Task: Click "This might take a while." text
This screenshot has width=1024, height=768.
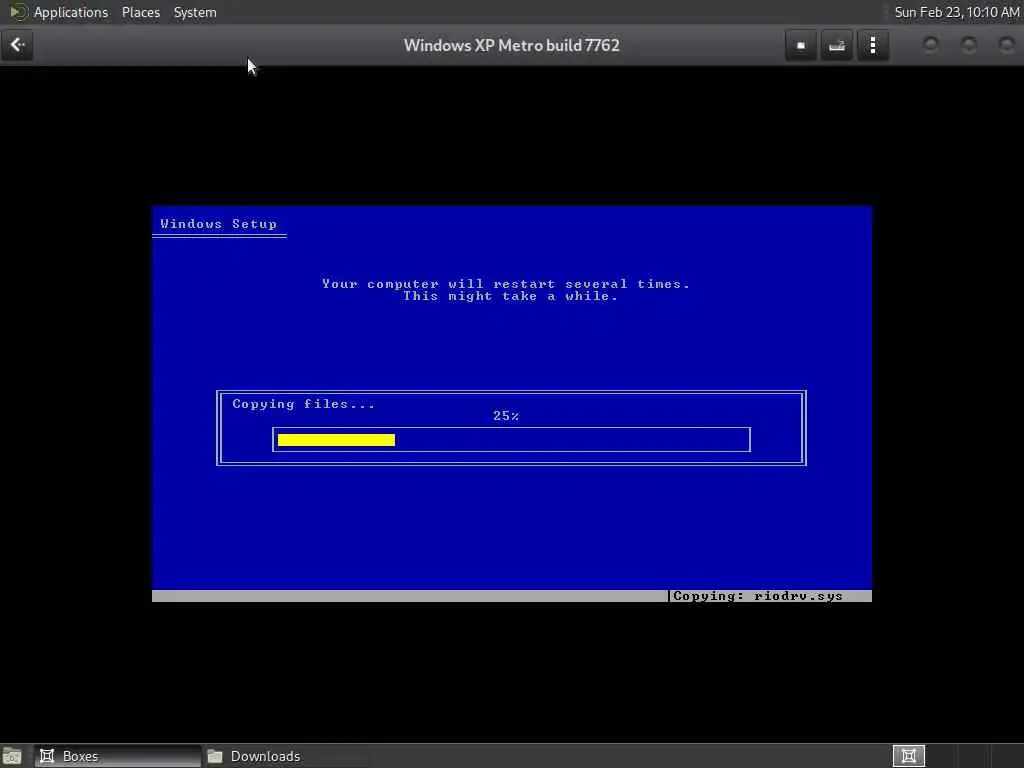Action: point(510,296)
